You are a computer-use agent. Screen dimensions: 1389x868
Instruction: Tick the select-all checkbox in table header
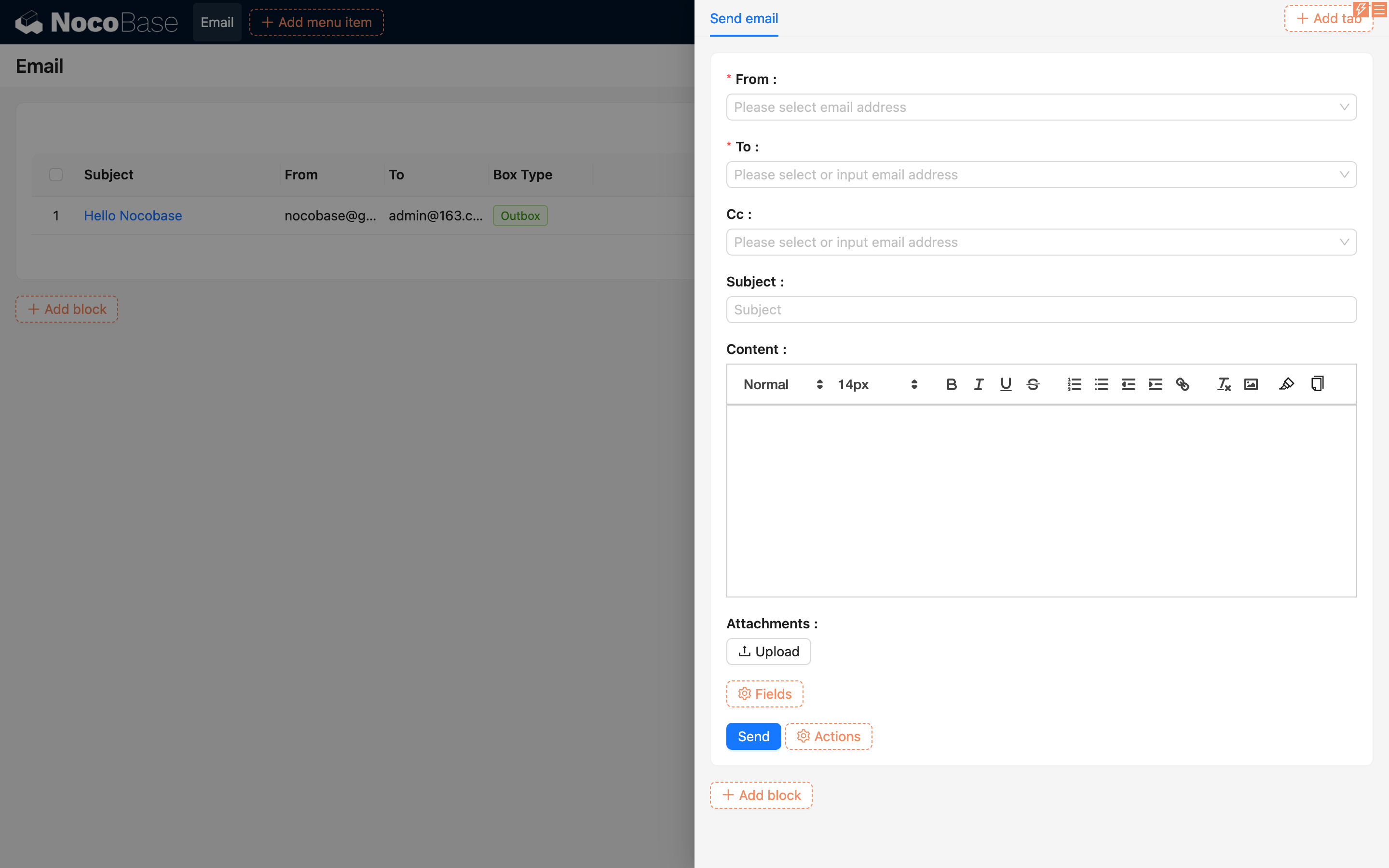[55, 175]
